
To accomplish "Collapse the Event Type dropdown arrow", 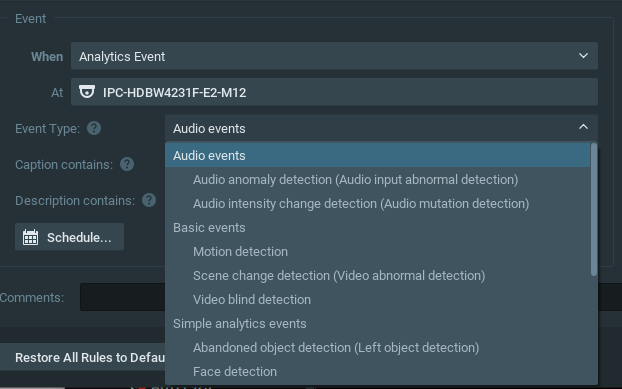I will (583, 127).
